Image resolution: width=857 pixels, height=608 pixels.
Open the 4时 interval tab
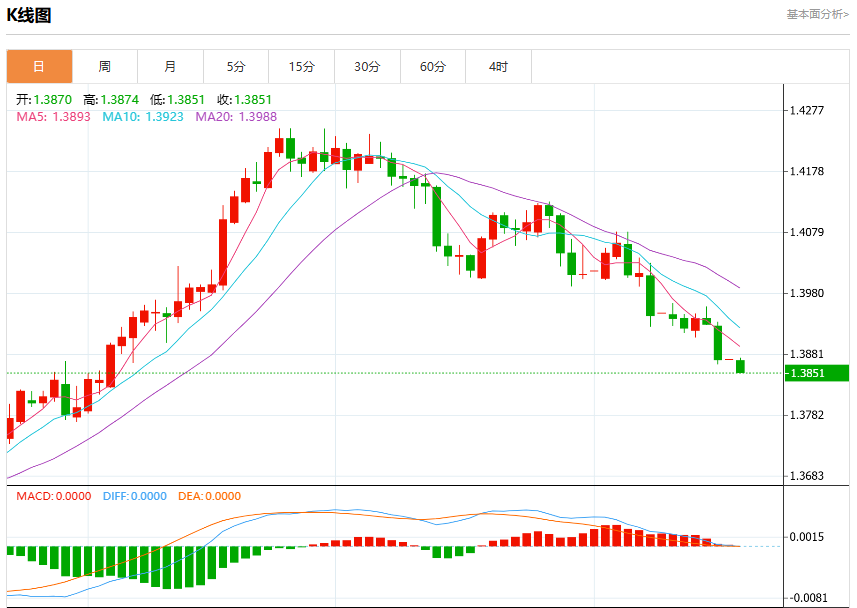pyautogui.click(x=498, y=67)
